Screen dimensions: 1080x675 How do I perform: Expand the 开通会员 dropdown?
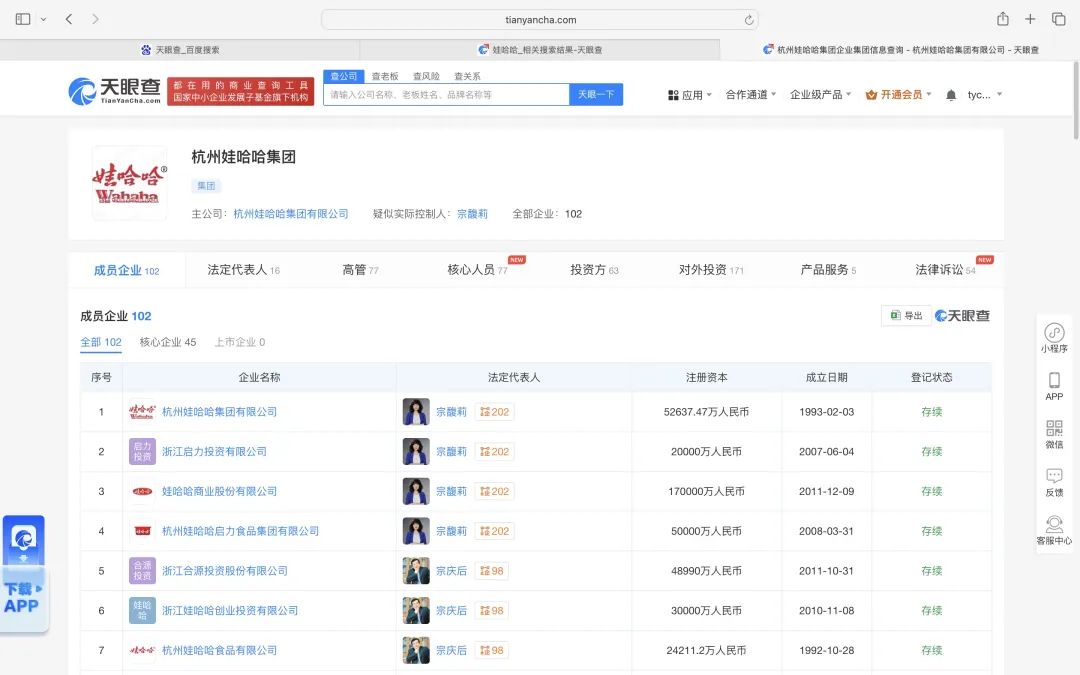pyautogui.click(x=898, y=95)
